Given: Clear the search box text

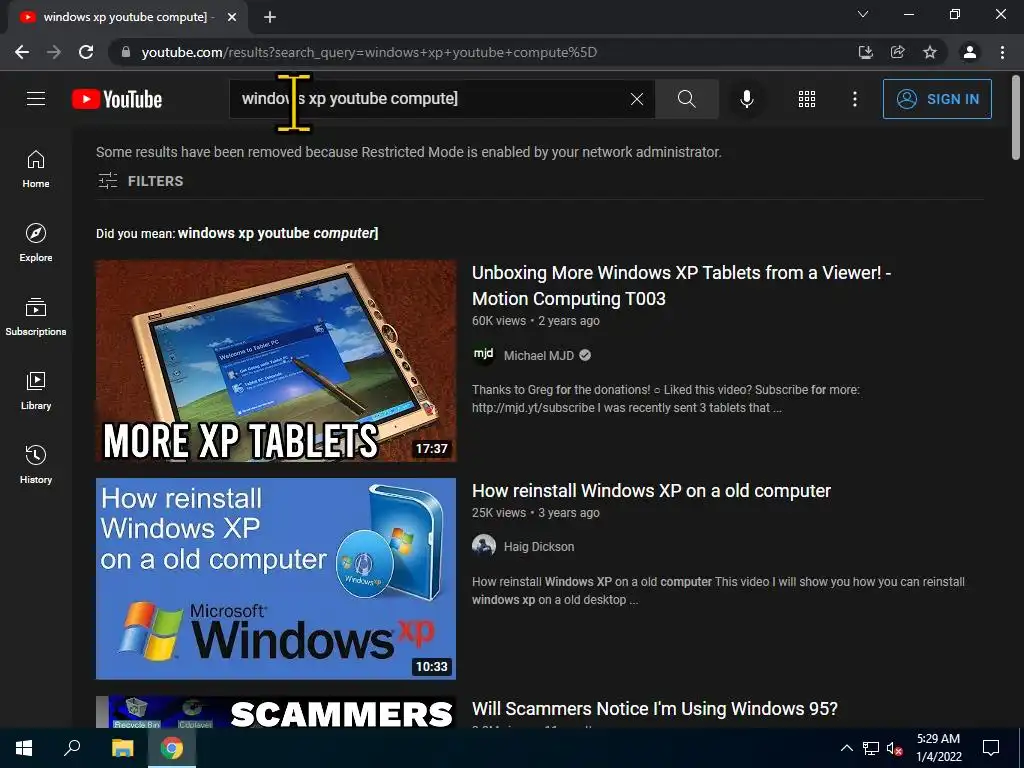Looking at the screenshot, I should point(637,99).
